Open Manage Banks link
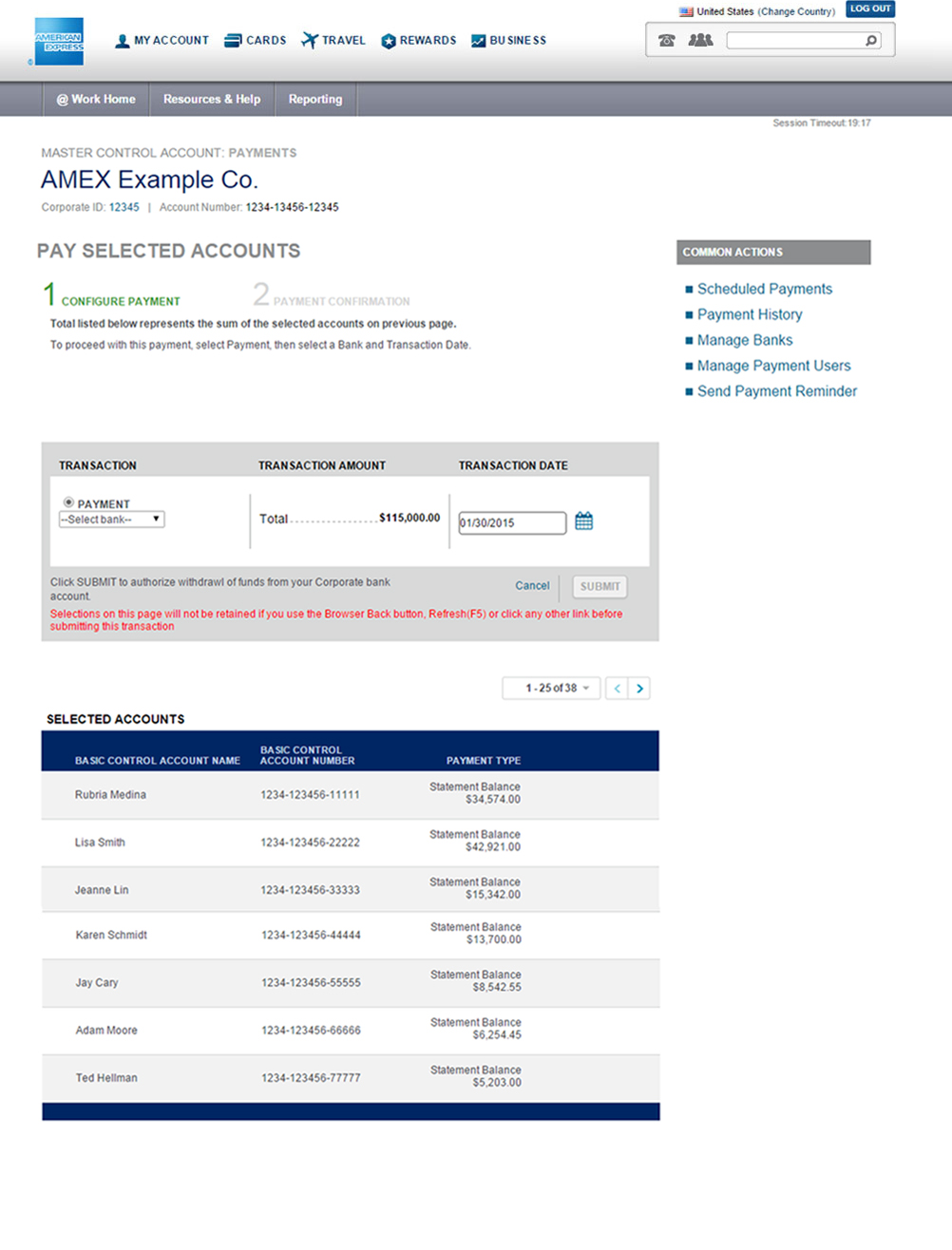 pos(745,340)
